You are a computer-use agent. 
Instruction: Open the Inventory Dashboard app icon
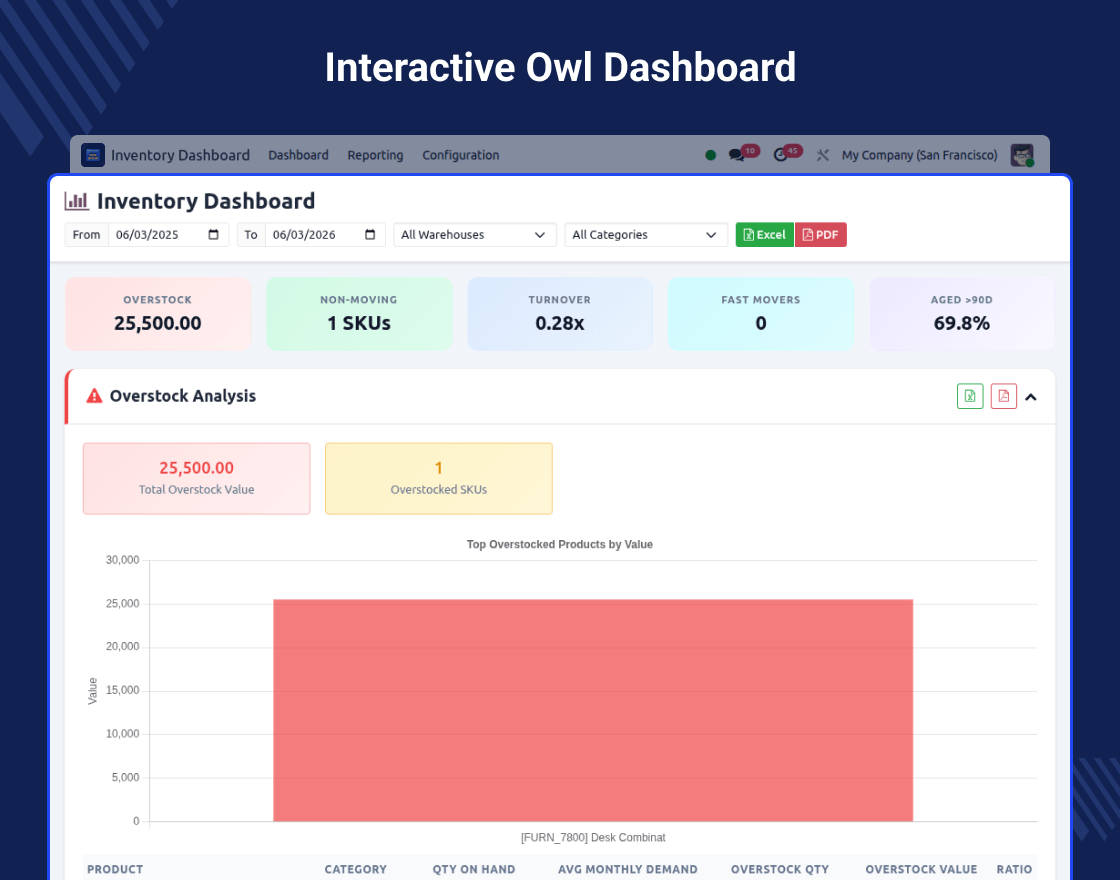coord(93,155)
